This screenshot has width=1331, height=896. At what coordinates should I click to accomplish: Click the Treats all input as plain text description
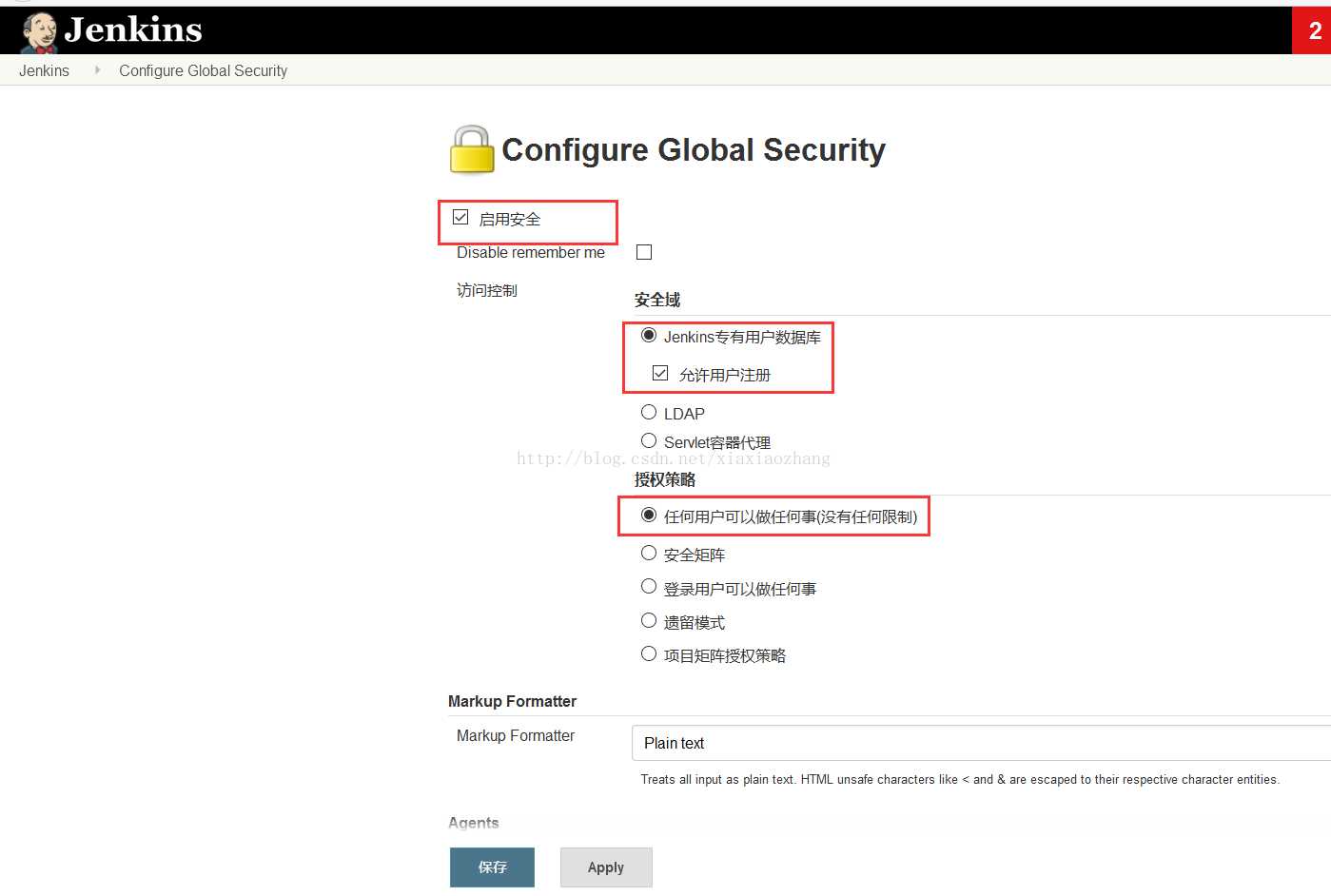(x=960, y=779)
